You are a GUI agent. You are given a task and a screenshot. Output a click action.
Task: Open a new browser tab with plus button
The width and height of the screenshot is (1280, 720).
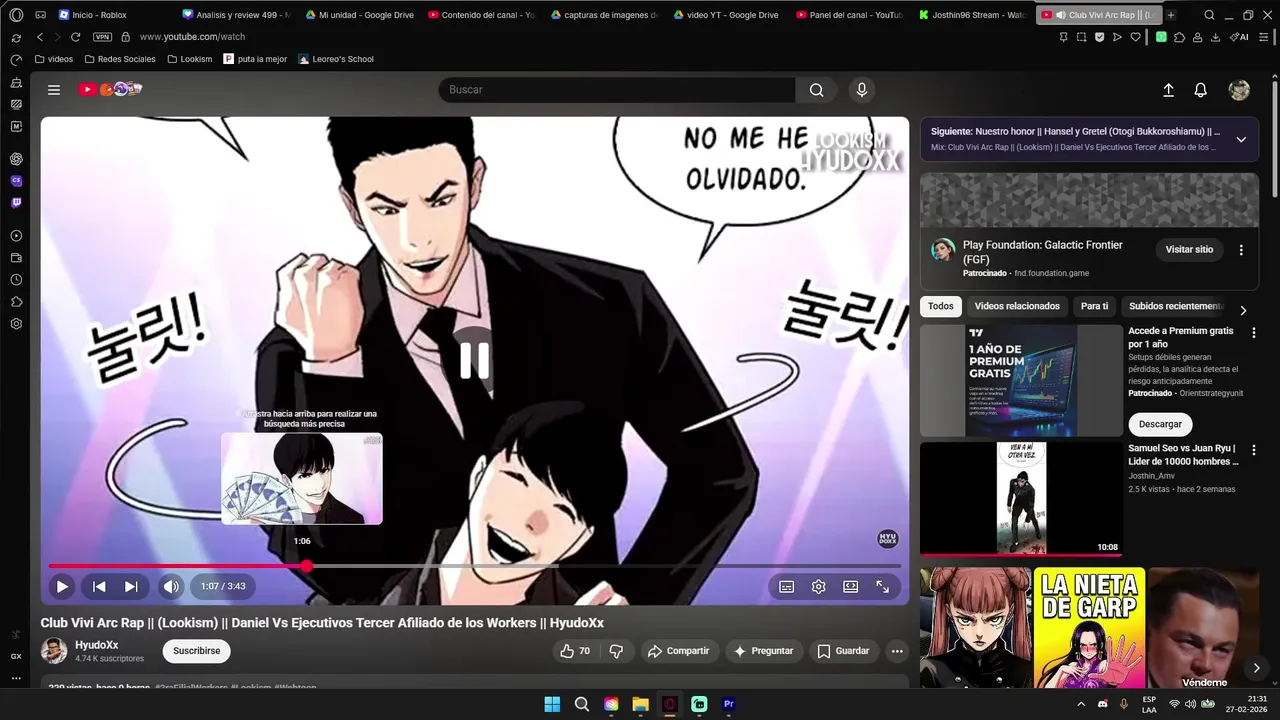point(1171,15)
